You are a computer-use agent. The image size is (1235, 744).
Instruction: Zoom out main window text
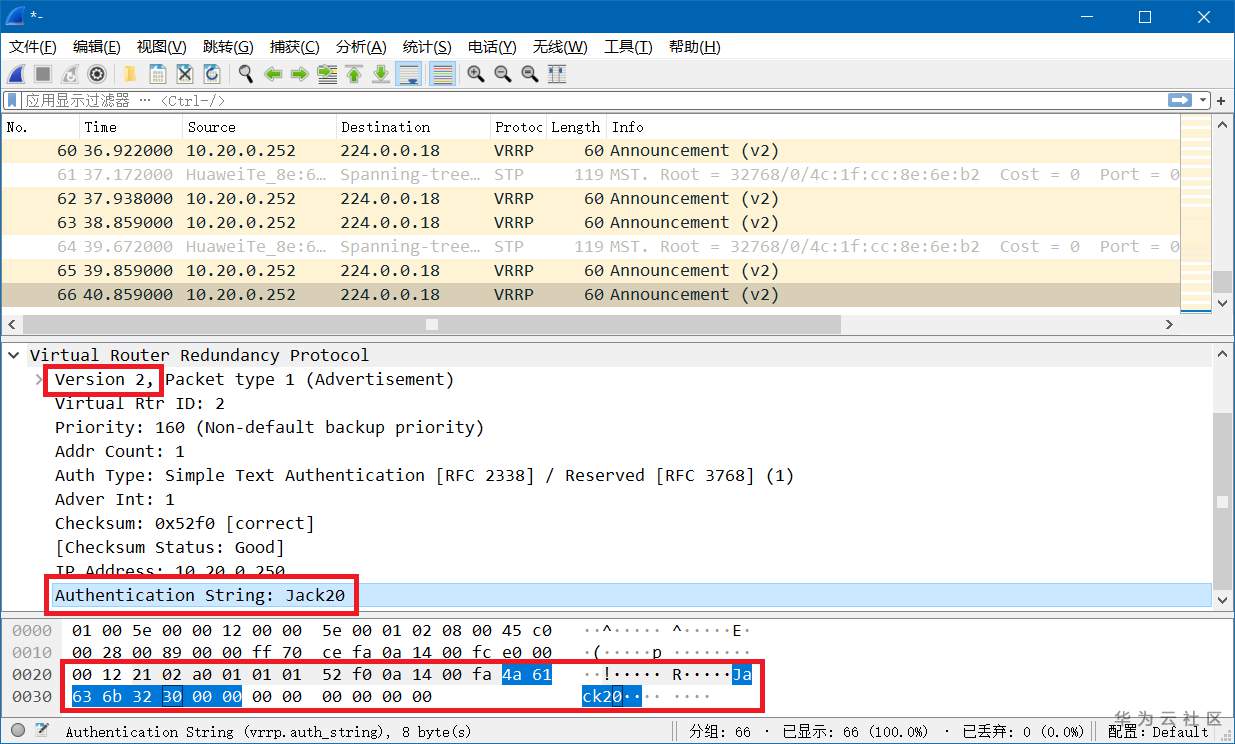(x=503, y=74)
